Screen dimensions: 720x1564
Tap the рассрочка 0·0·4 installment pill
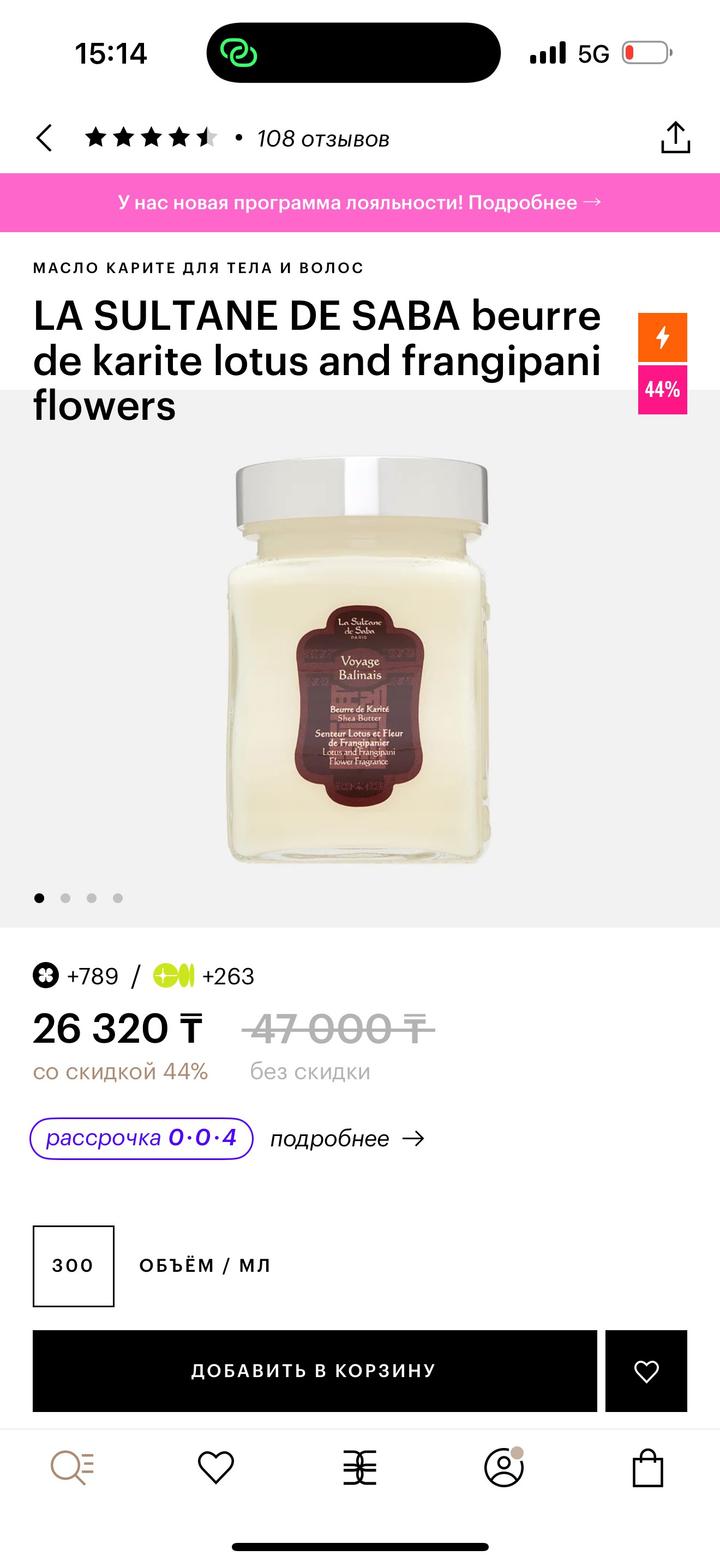pos(141,1138)
